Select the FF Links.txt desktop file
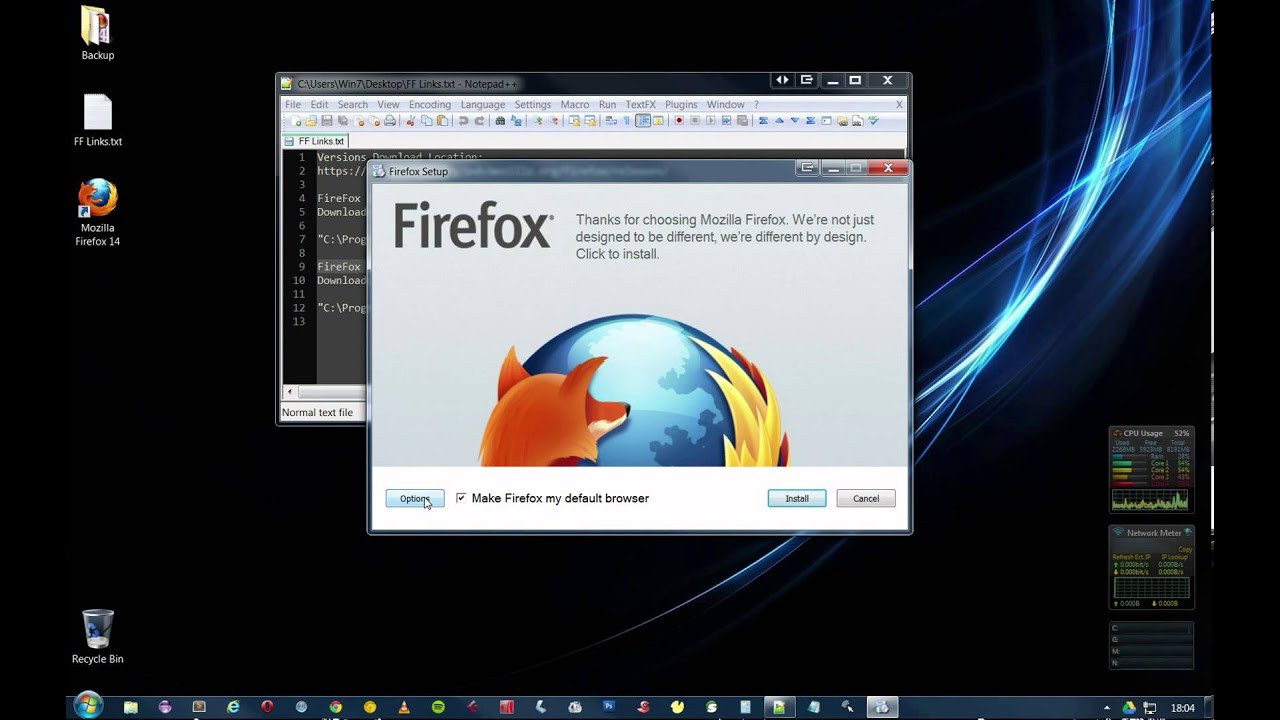This screenshot has width=1280, height=720. pos(98,121)
